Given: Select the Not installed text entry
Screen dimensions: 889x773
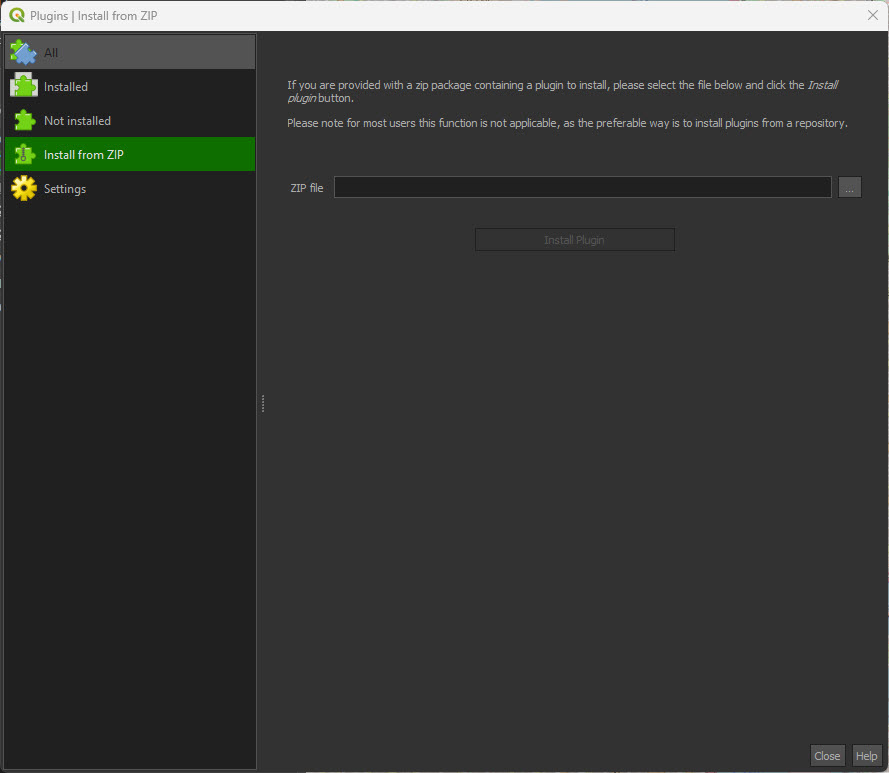Looking at the screenshot, I should point(77,121).
